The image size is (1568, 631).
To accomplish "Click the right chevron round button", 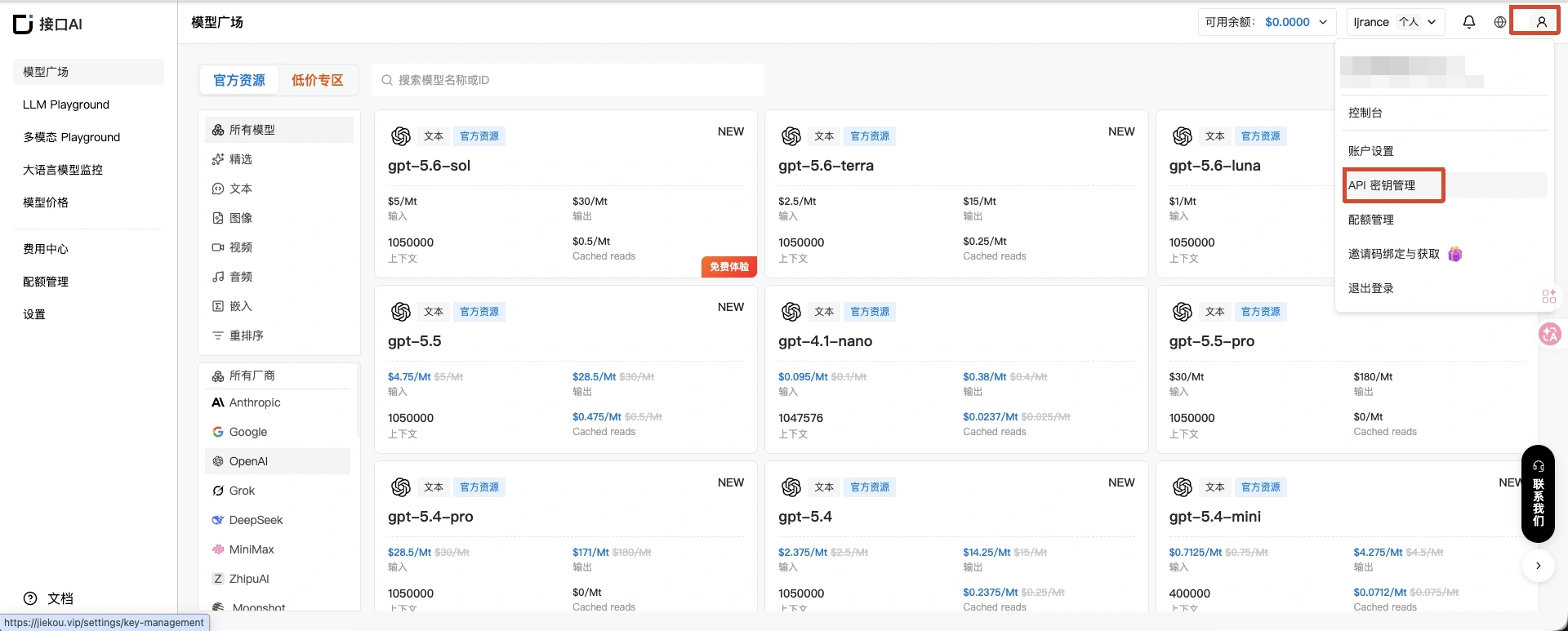I will click(1539, 566).
